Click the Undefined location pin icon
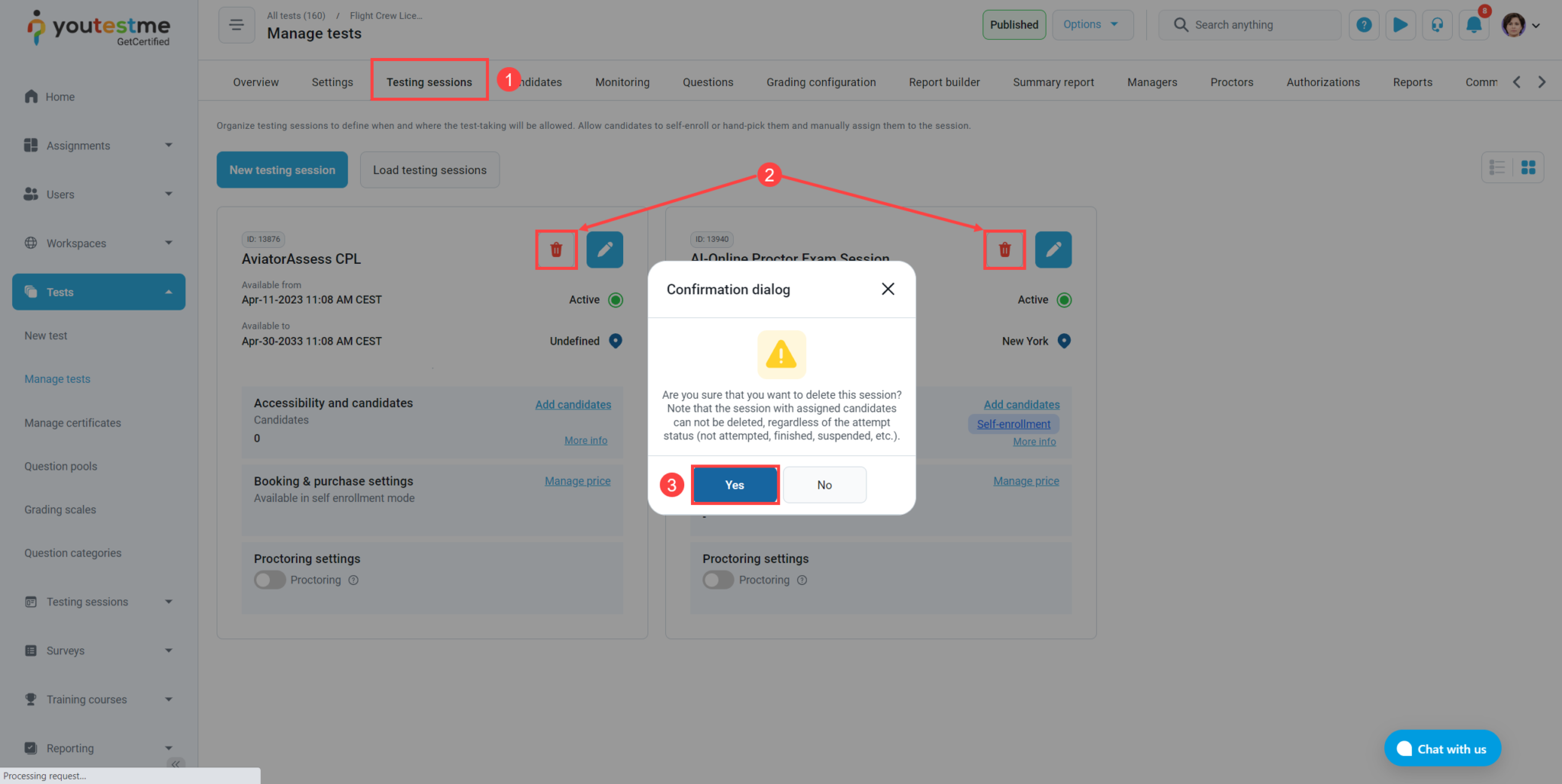This screenshot has height=784, width=1562. [615, 341]
